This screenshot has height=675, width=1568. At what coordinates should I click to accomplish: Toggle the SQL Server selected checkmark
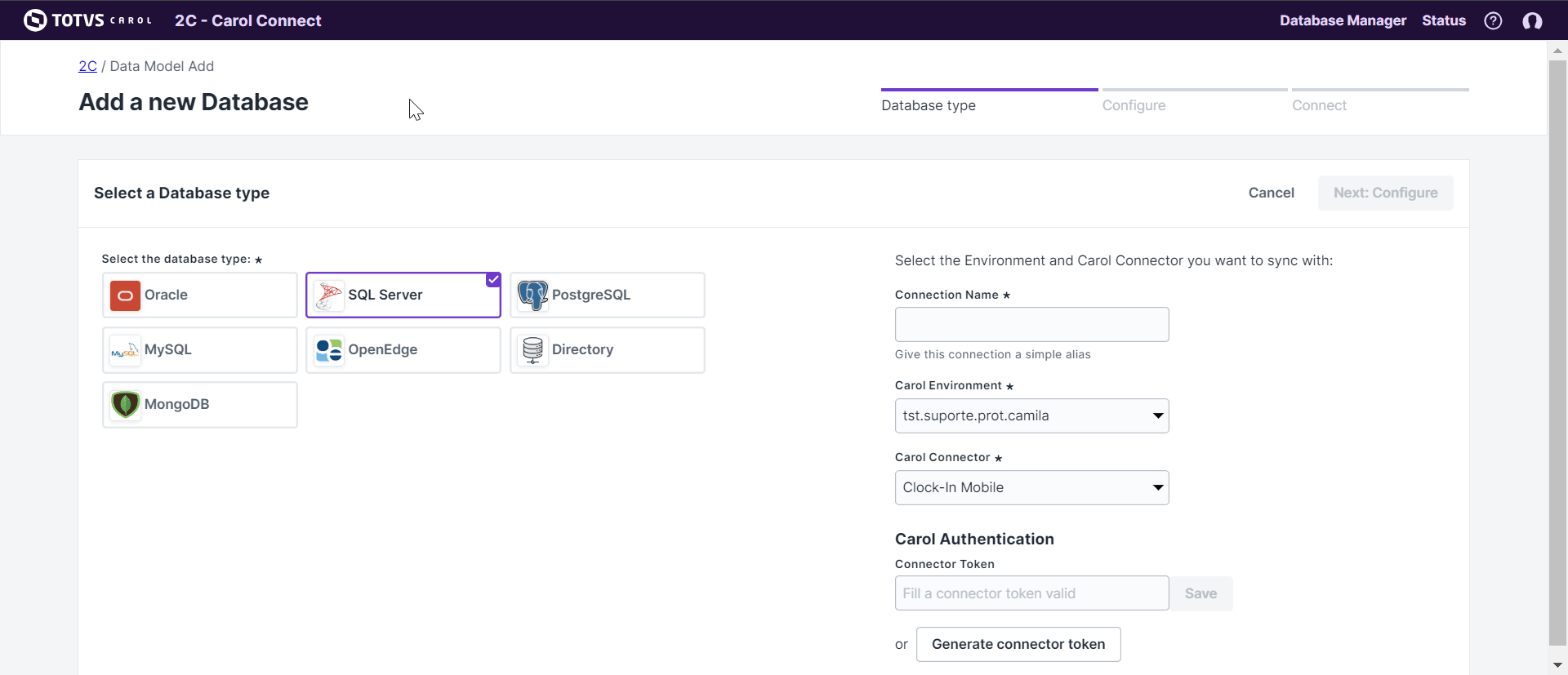(x=493, y=280)
